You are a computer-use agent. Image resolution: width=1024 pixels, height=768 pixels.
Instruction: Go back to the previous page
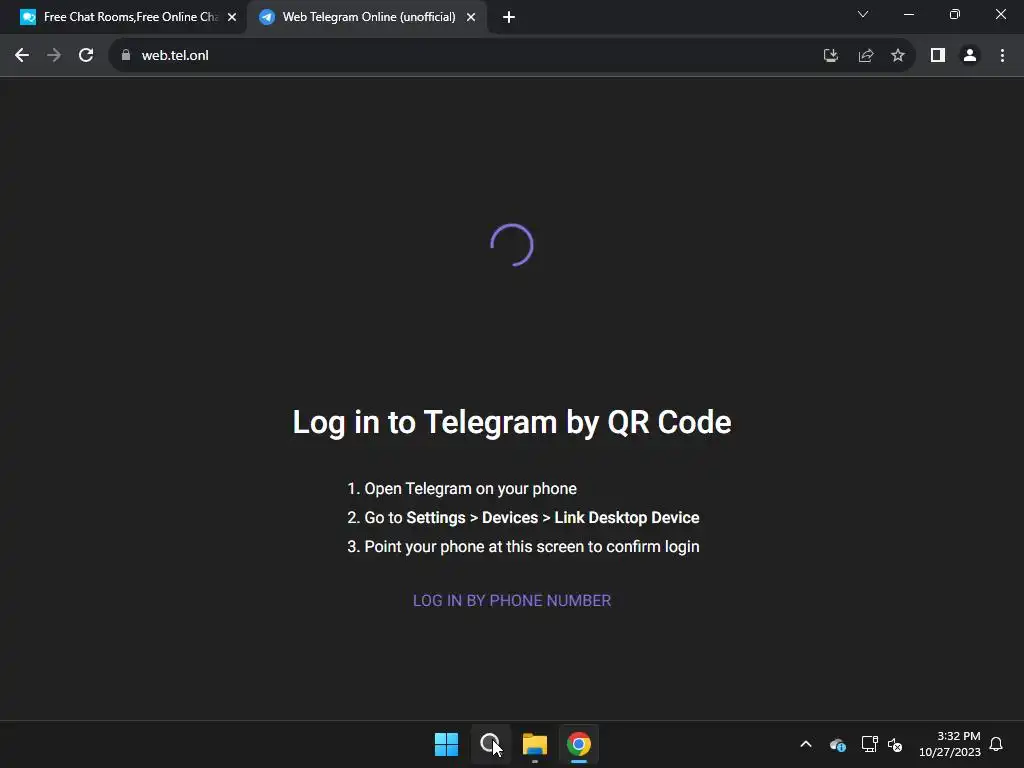click(x=22, y=56)
